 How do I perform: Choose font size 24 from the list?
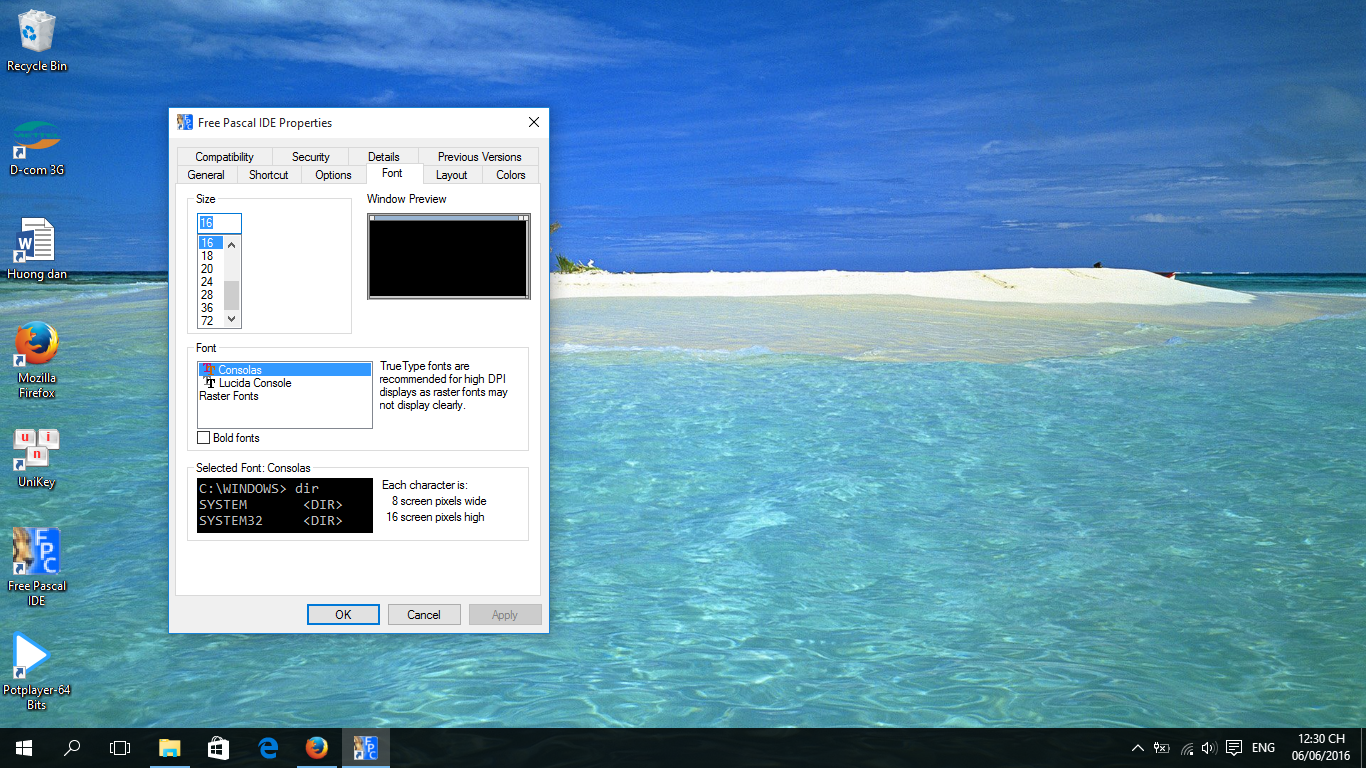tap(207, 282)
